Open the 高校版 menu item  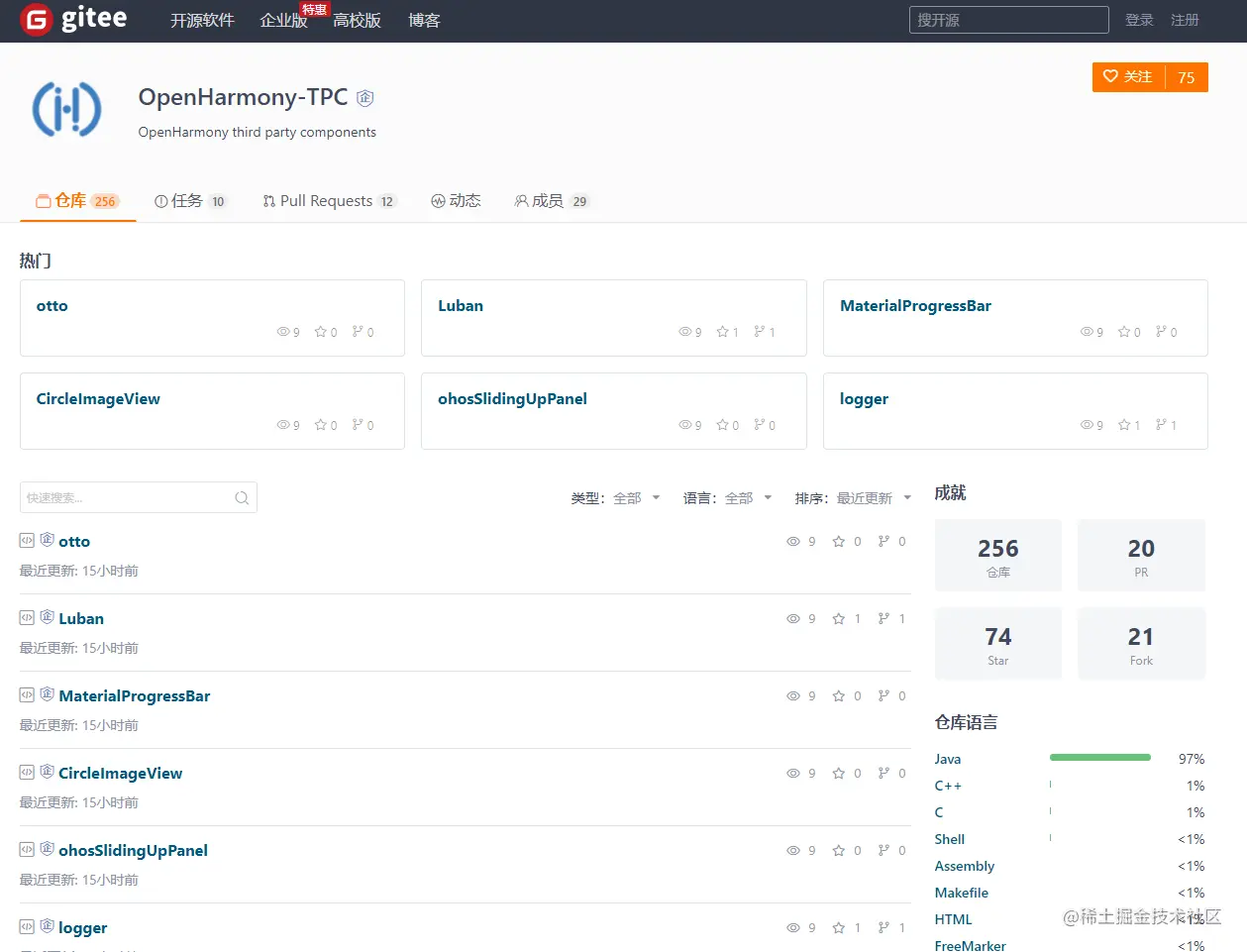pos(357,21)
